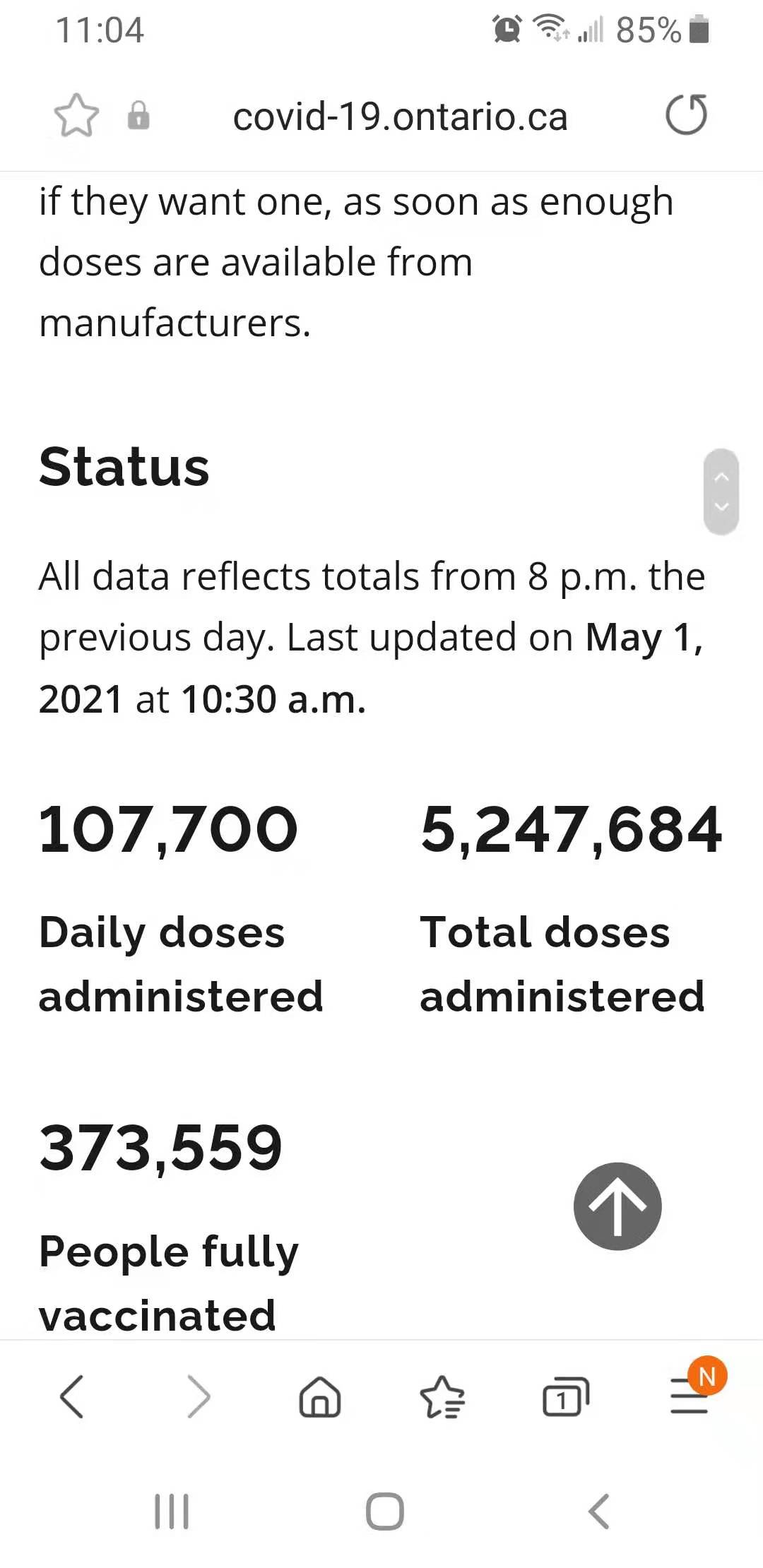Tap the alarm icon in status bar
Image resolution: width=763 pixels, height=1568 pixels.
pyautogui.click(x=507, y=29)
